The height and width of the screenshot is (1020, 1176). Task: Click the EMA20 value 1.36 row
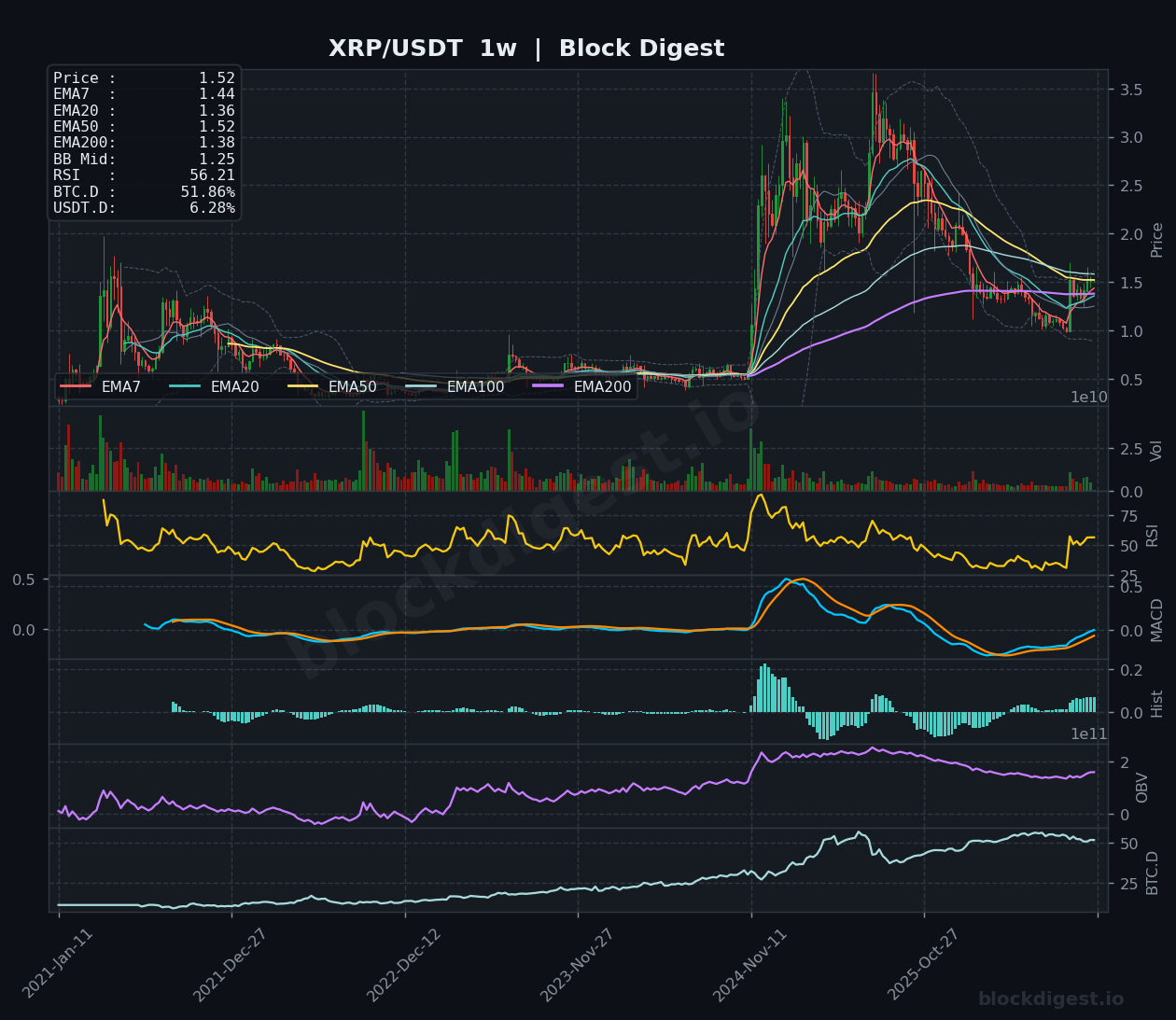tap(144, 111)
